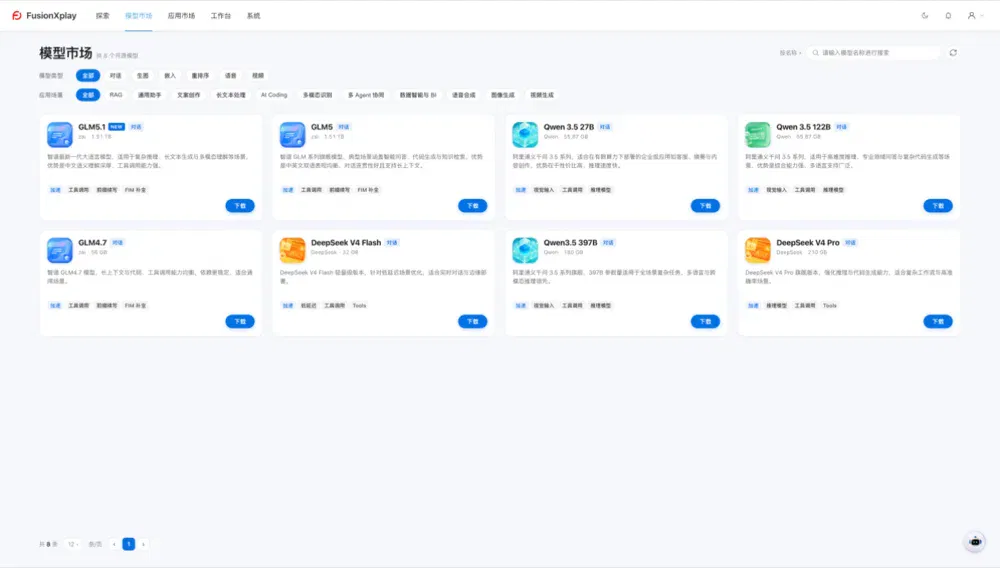Download the GLM5.1 model
The image size is (1000, 568).
[240, 206]
